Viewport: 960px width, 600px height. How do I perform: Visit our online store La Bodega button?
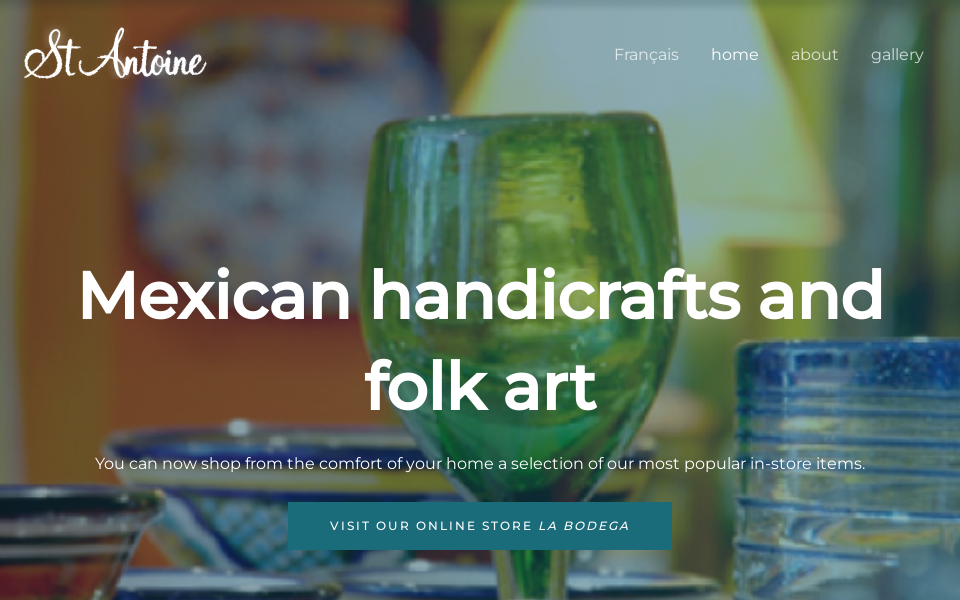pyautogui.click(x=480, y=526)
